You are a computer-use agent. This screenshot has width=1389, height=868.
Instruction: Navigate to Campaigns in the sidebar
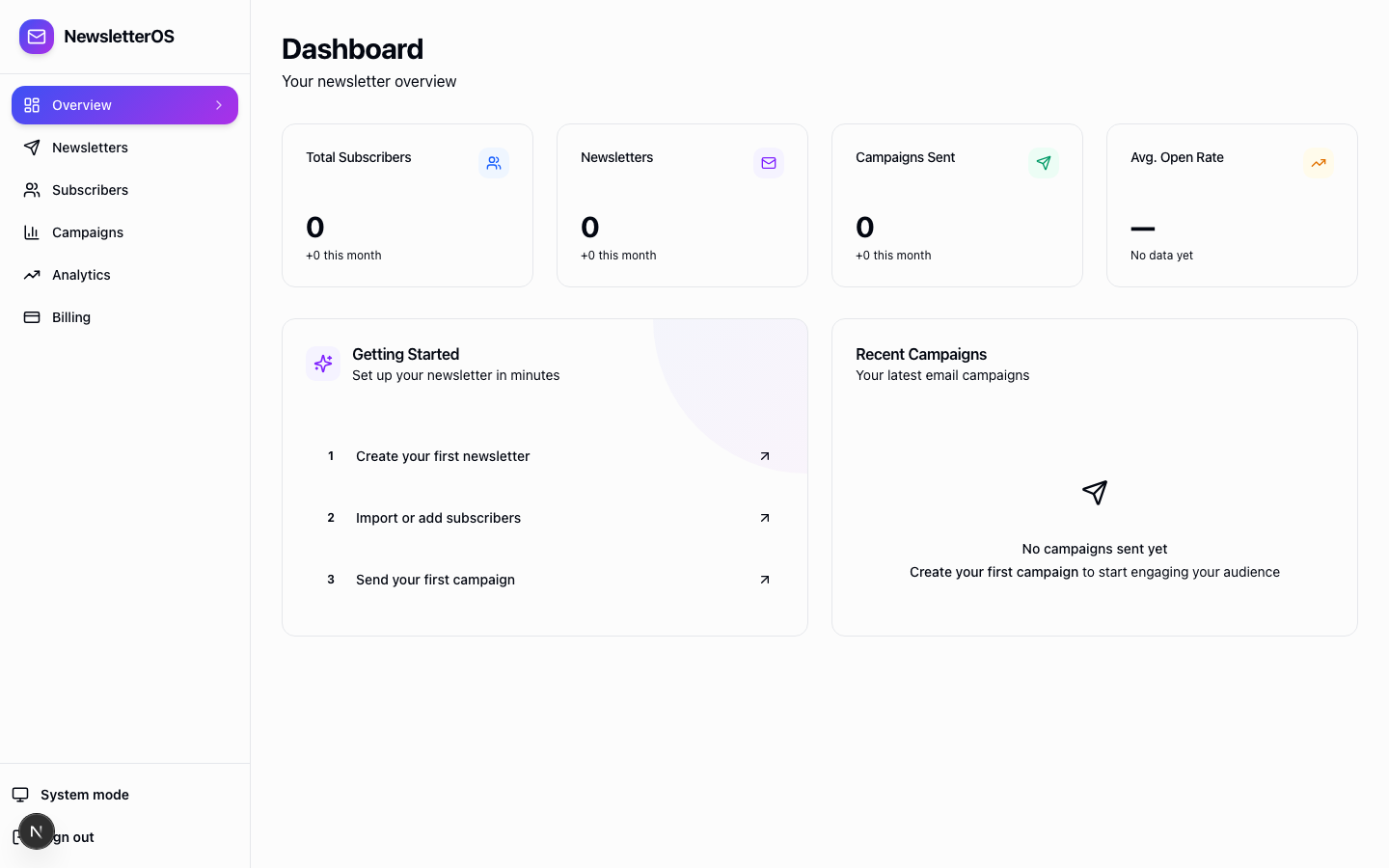(x=124, y=232)
